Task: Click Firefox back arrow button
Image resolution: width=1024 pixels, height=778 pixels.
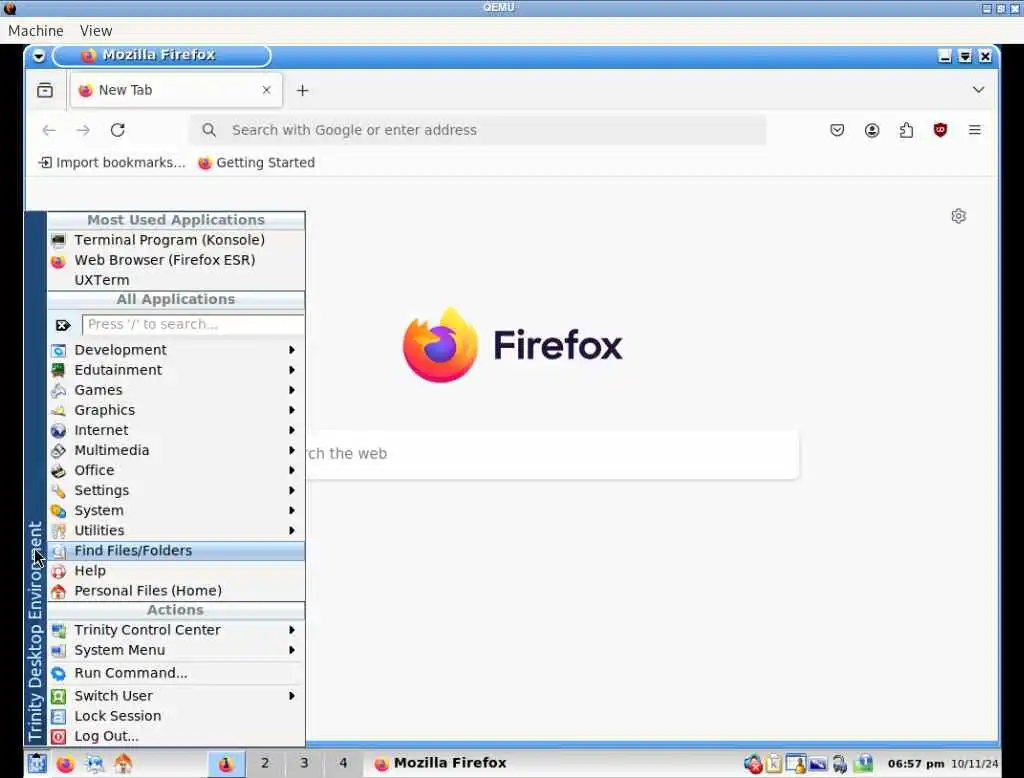Action: [49, 130]
